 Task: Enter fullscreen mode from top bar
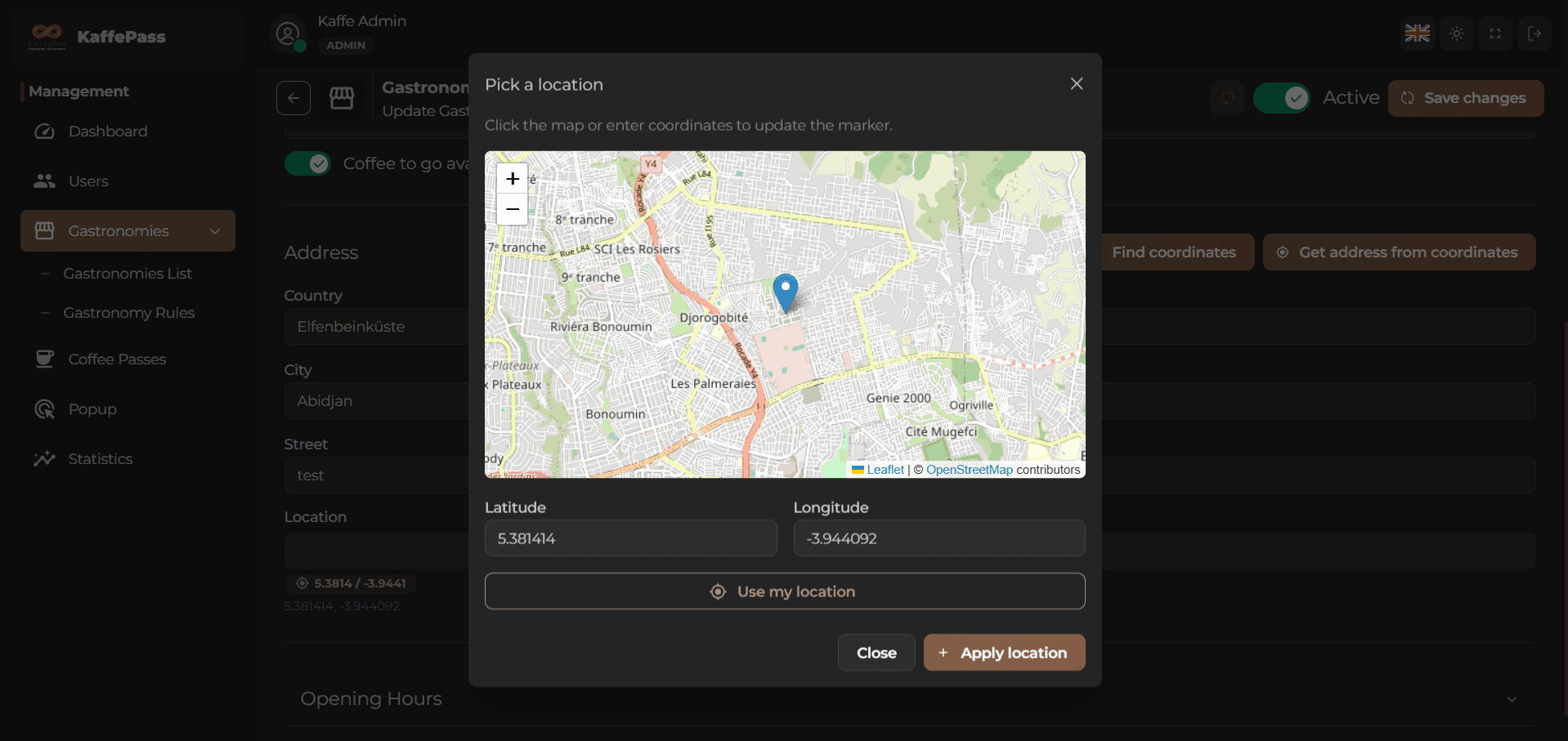1495,33
